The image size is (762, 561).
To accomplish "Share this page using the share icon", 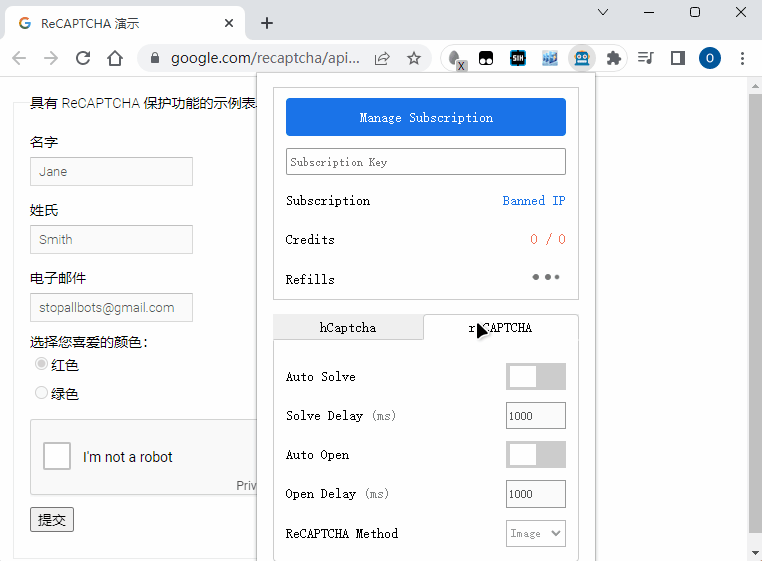I will tap(382, 58).
